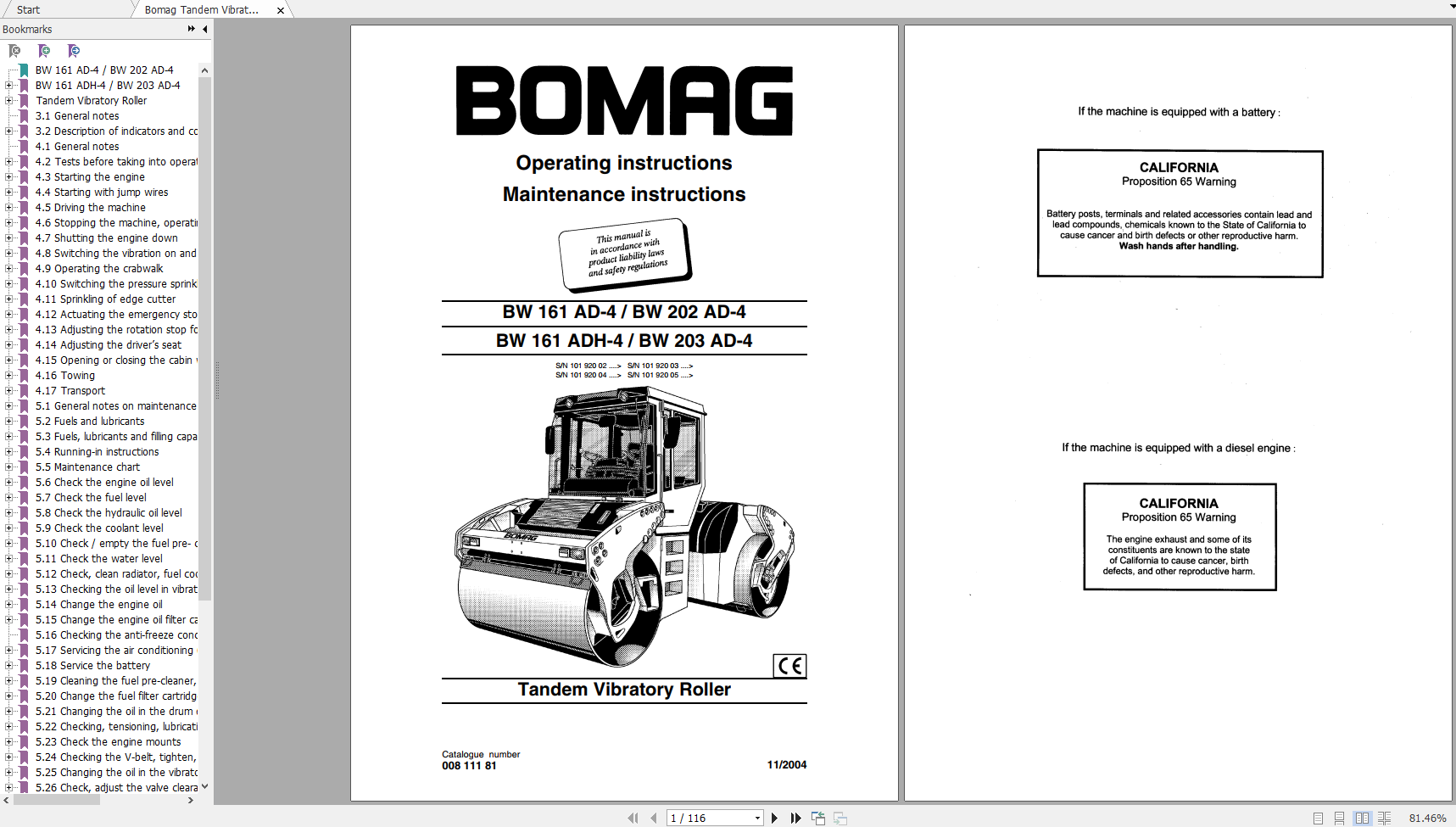Switch to the Start tab
The height and width of the screenshot is (827, 1456).
[28, 9]
